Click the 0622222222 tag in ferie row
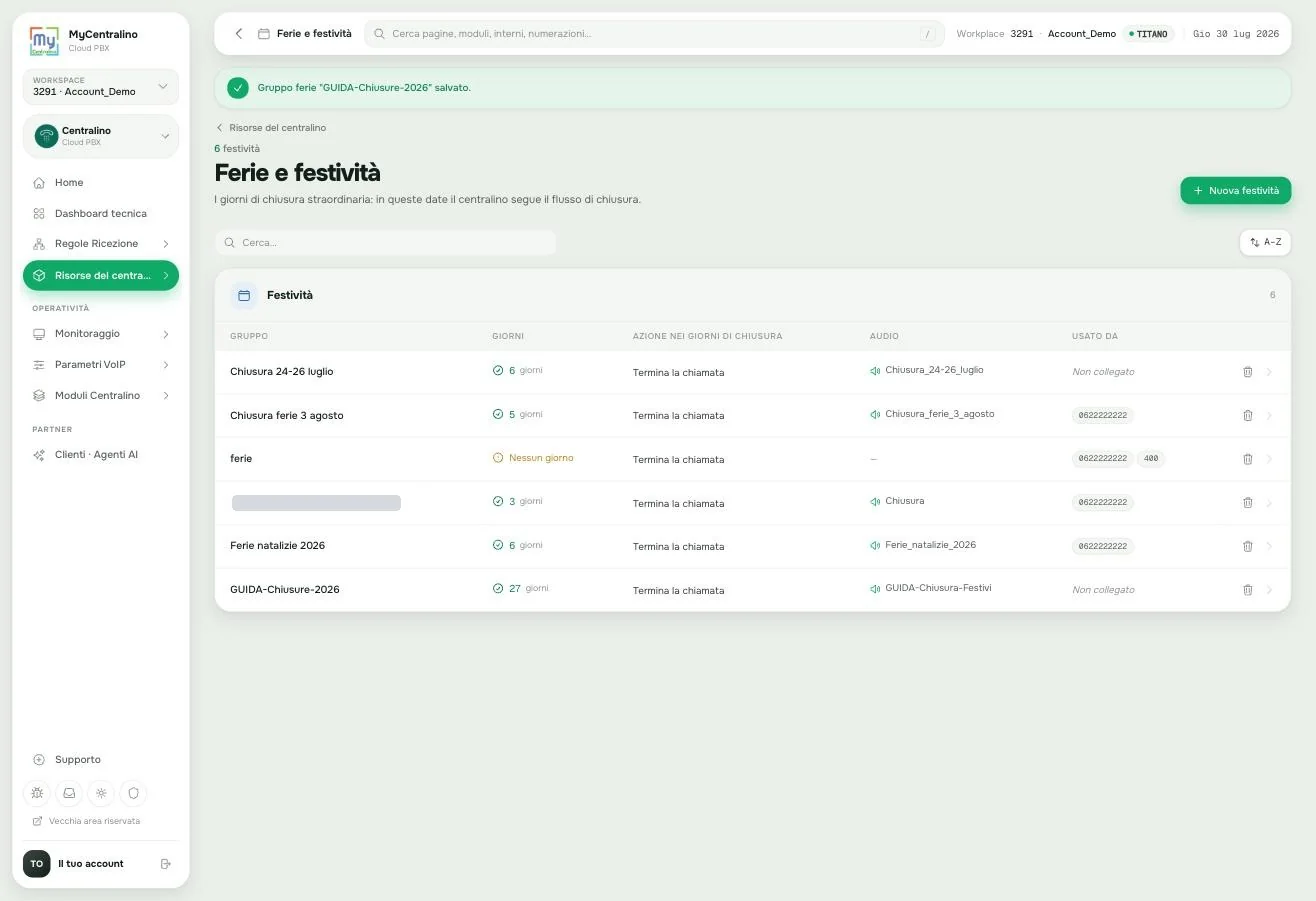Image resolution: width=1316 pixels, height=901 pixels. [x=1103, y=459]
